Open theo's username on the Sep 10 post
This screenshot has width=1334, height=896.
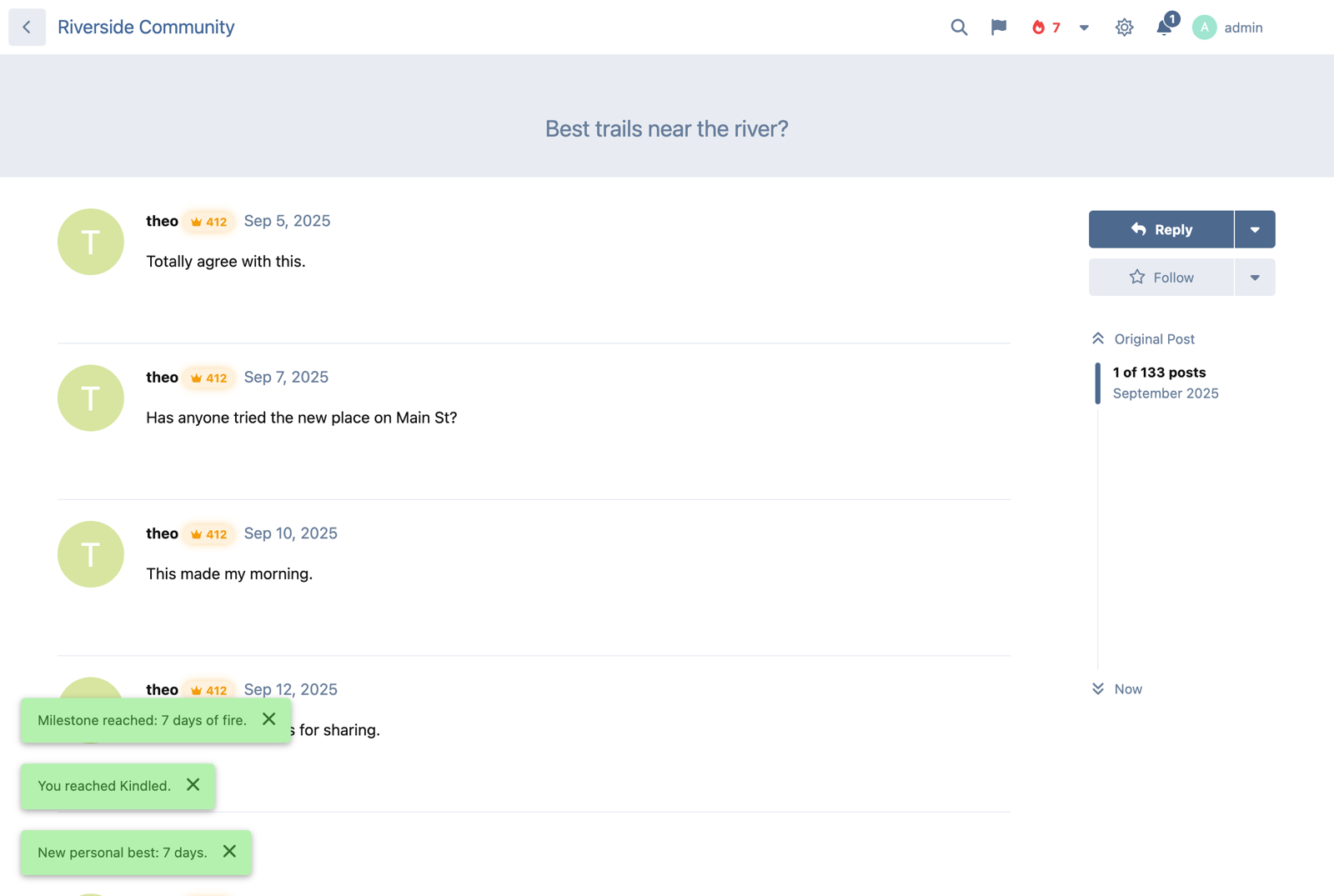(162, 533)
